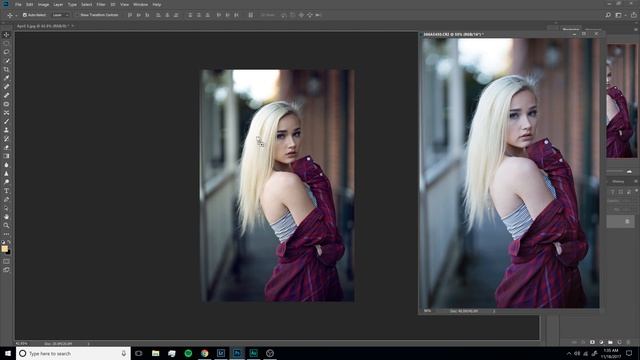Select the Zoom magnifier tool in toolbar
The height and width of the screenshot is (360, 640).
tap(6, 225)
